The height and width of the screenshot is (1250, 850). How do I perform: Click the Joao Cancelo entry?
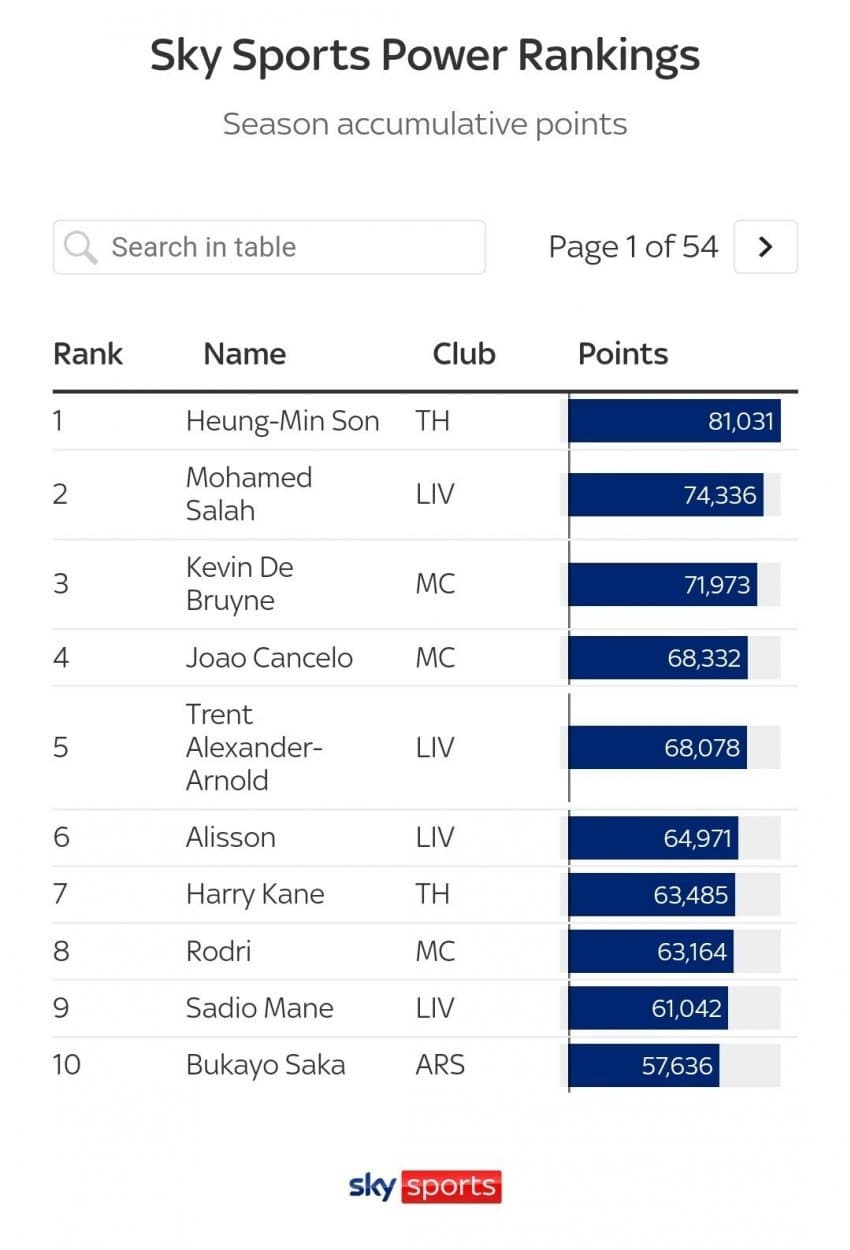pyautogui.click(x=269, y=658)
